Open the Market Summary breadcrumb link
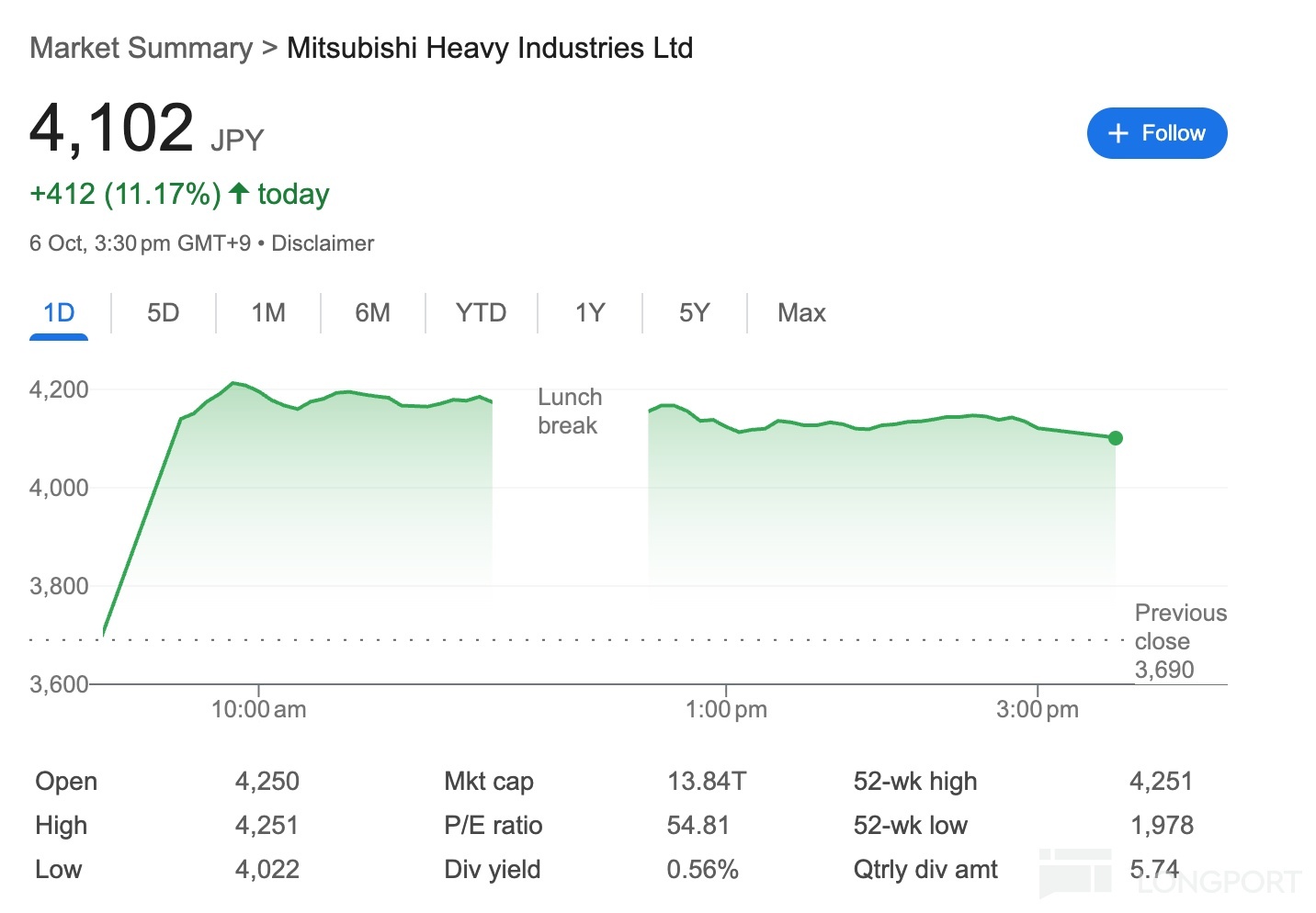Image resolution: width=1316 pixels, height=913 pixels. (x=141, y=48)
